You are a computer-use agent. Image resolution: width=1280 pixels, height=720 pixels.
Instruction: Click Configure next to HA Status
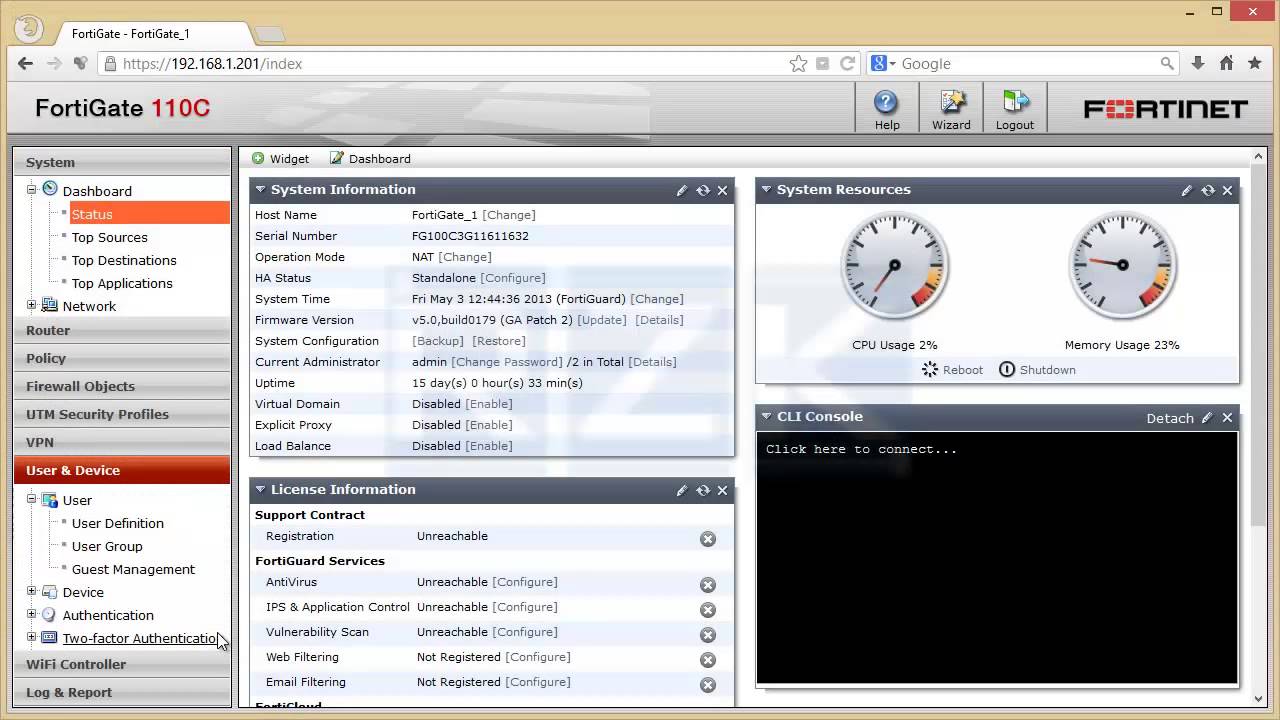513,278
